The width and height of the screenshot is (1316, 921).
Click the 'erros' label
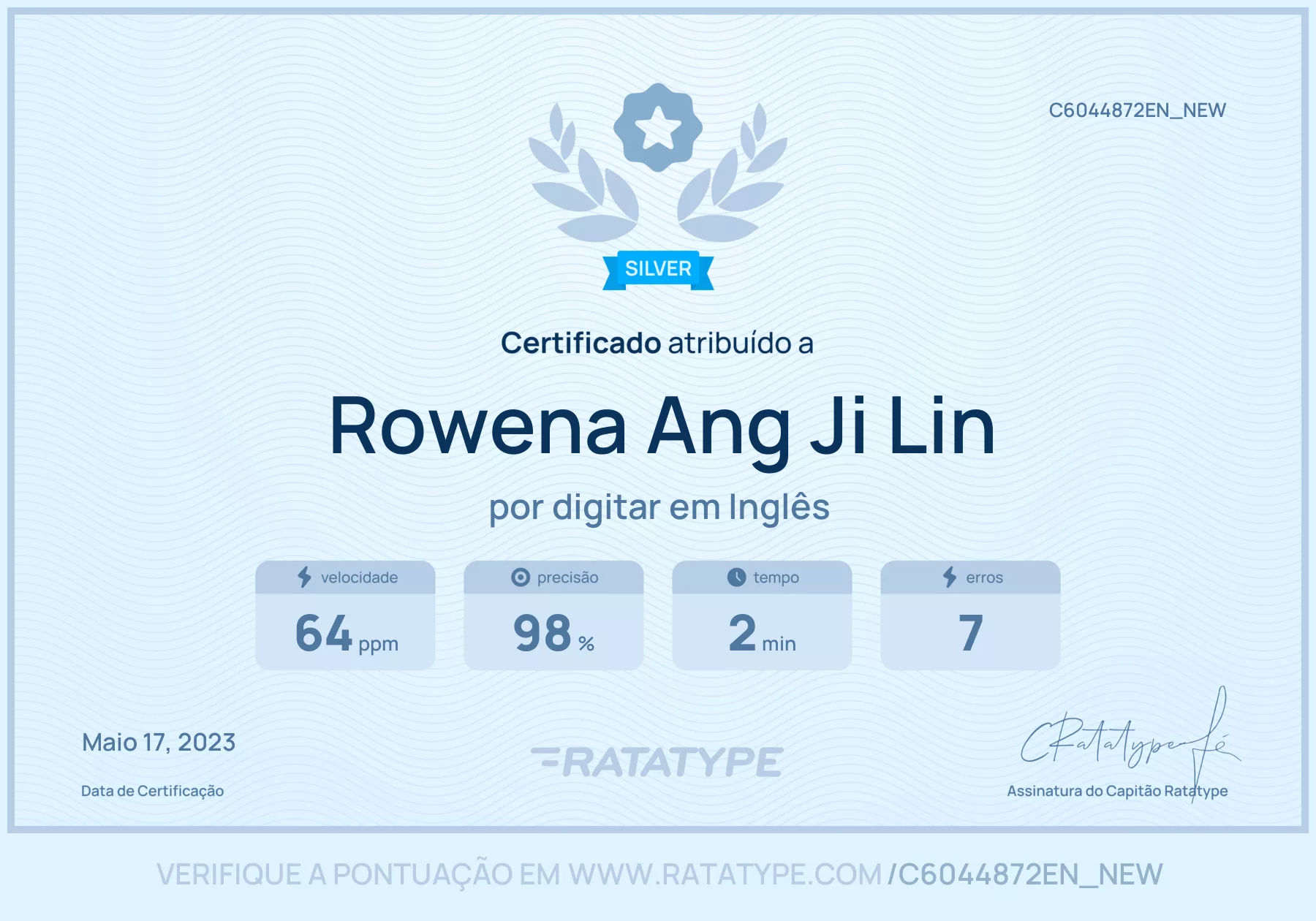coord(984,577)
